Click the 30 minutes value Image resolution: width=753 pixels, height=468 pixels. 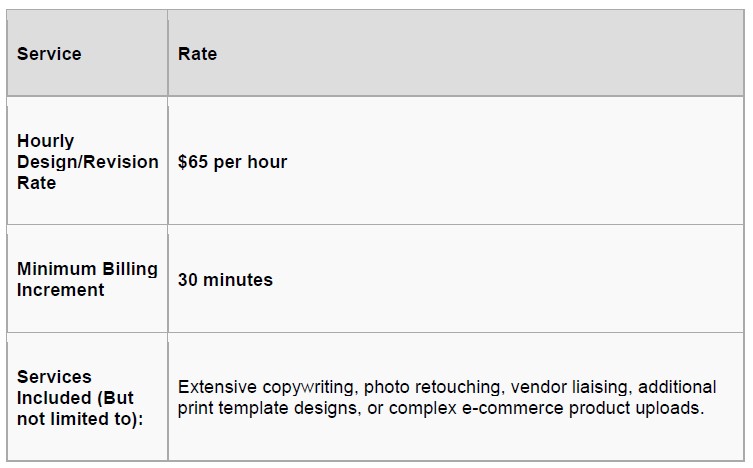point(225,280)
